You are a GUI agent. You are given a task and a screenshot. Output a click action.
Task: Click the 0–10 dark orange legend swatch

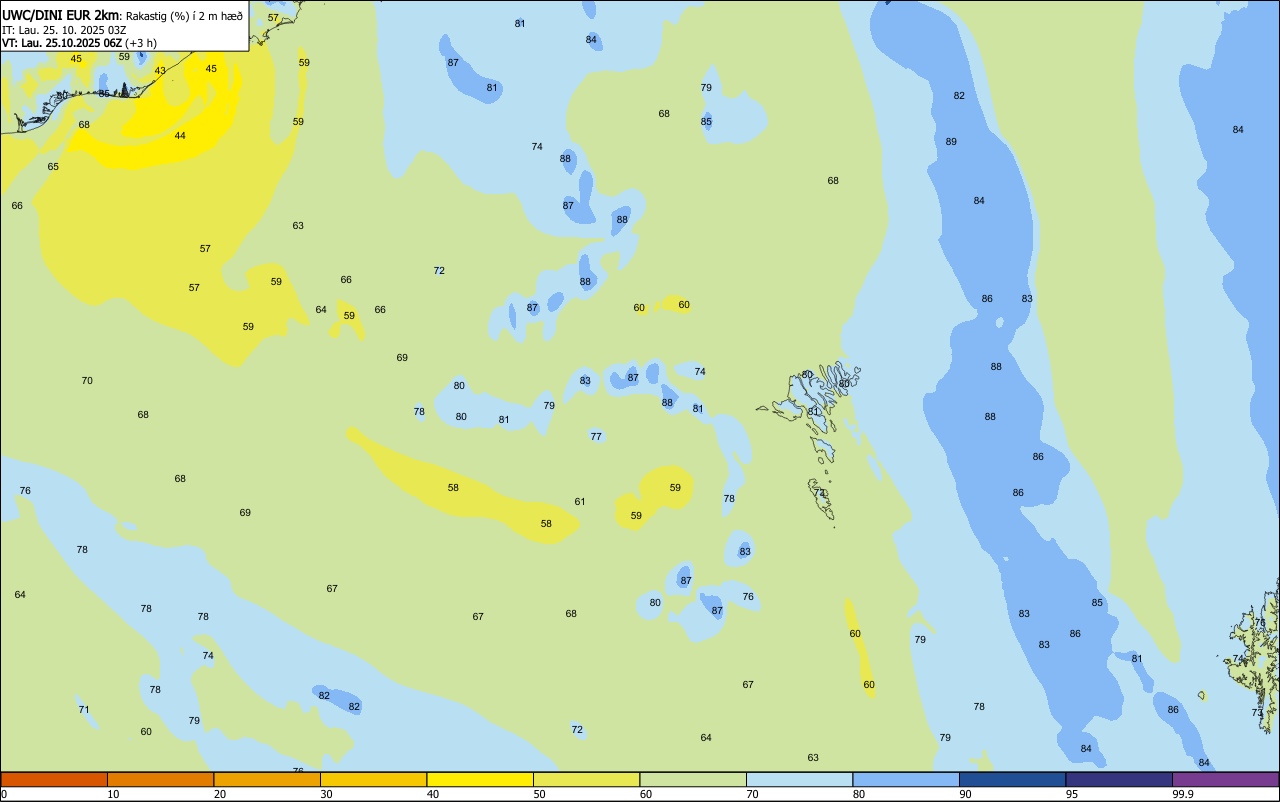54,779
